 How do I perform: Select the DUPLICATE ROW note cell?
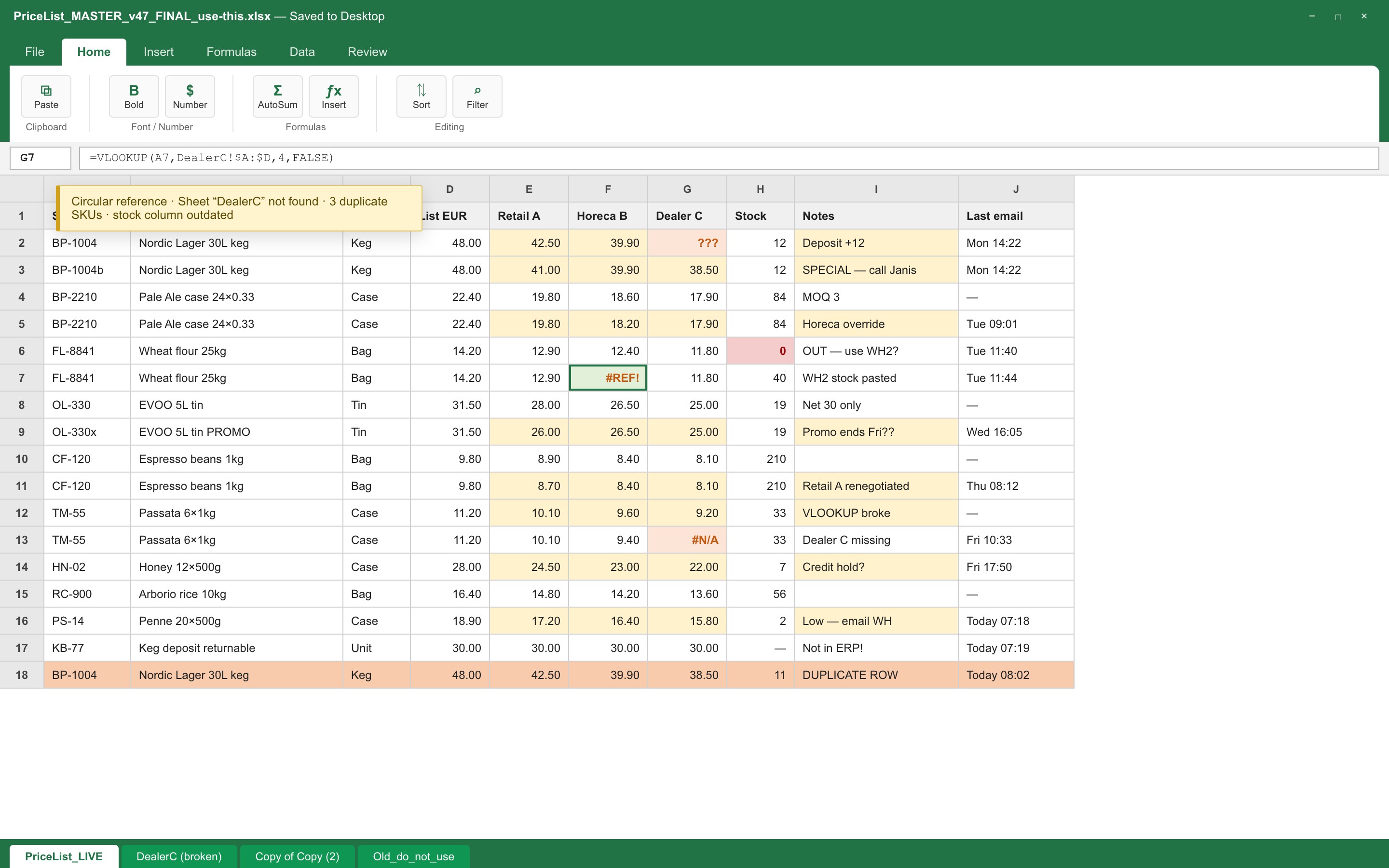coord(876,675)
